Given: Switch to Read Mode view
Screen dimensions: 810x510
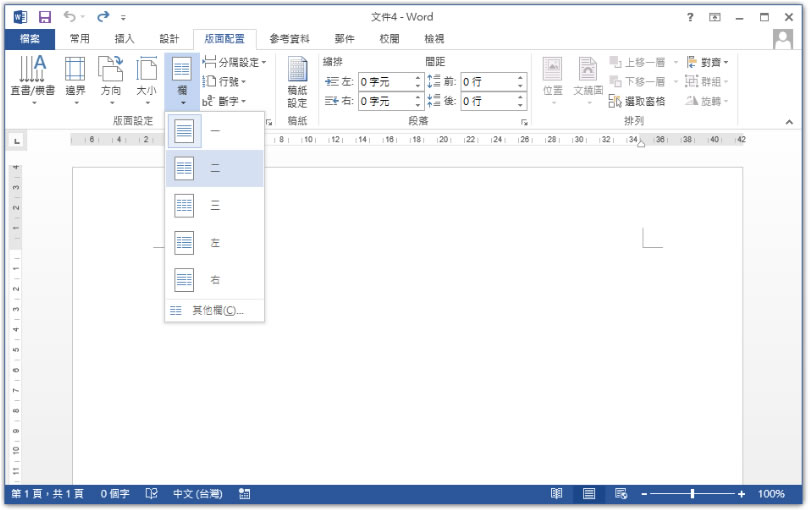Looking at the screenshot, I should [x=556, y=494].
